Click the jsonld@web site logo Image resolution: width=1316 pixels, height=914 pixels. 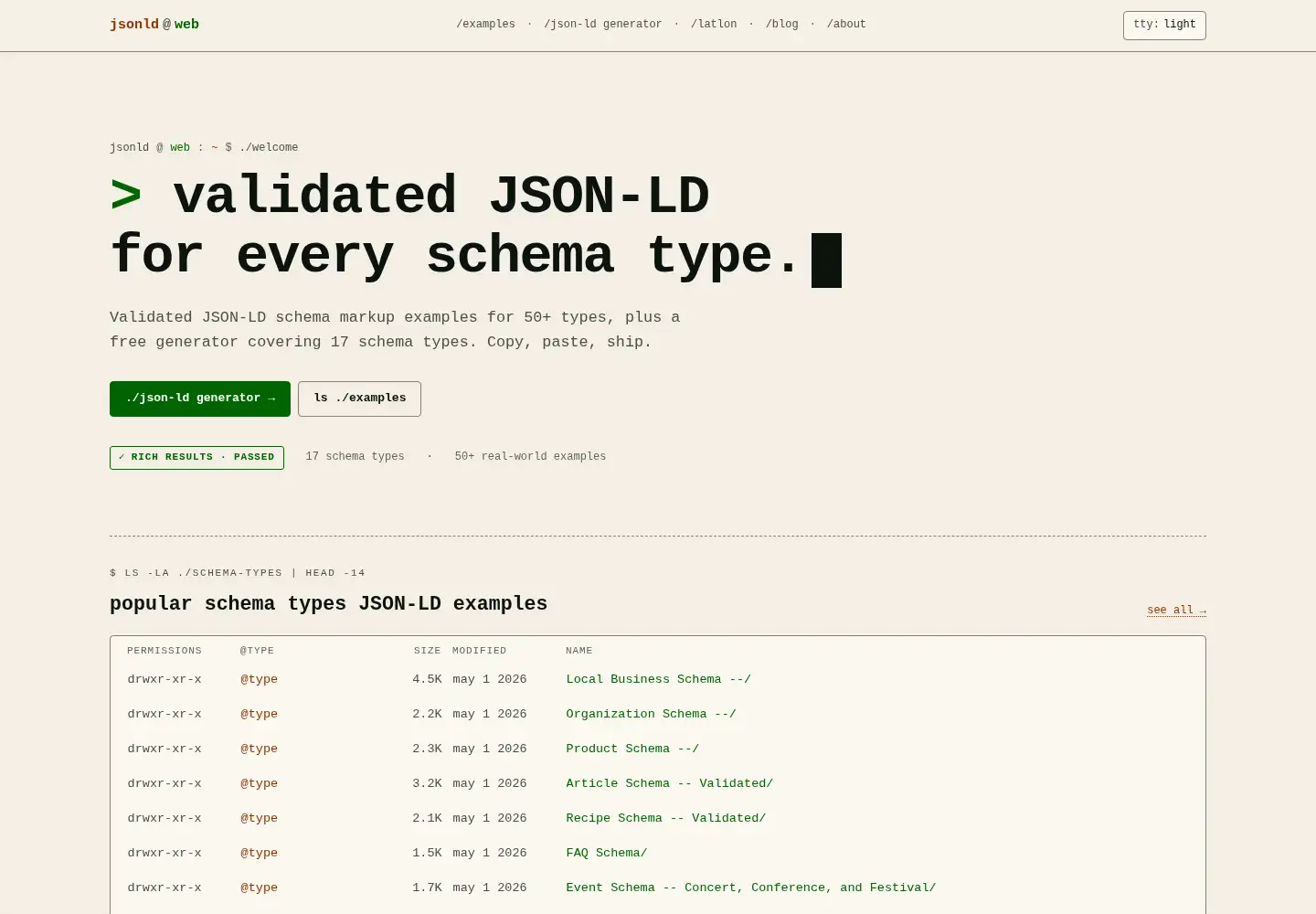154,25
